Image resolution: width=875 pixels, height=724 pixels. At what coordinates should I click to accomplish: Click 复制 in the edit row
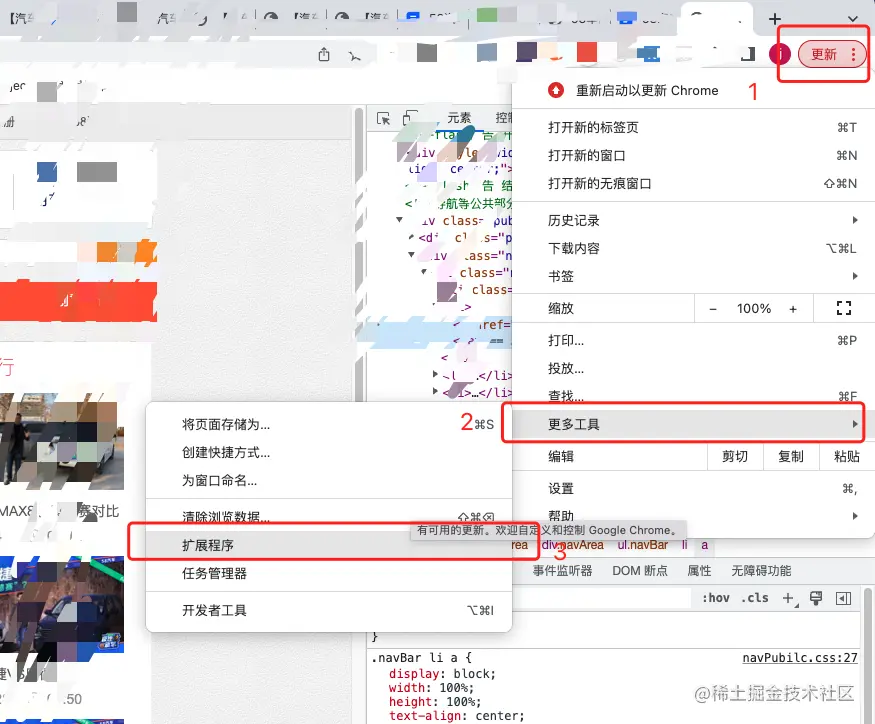(x=790, y=457)
